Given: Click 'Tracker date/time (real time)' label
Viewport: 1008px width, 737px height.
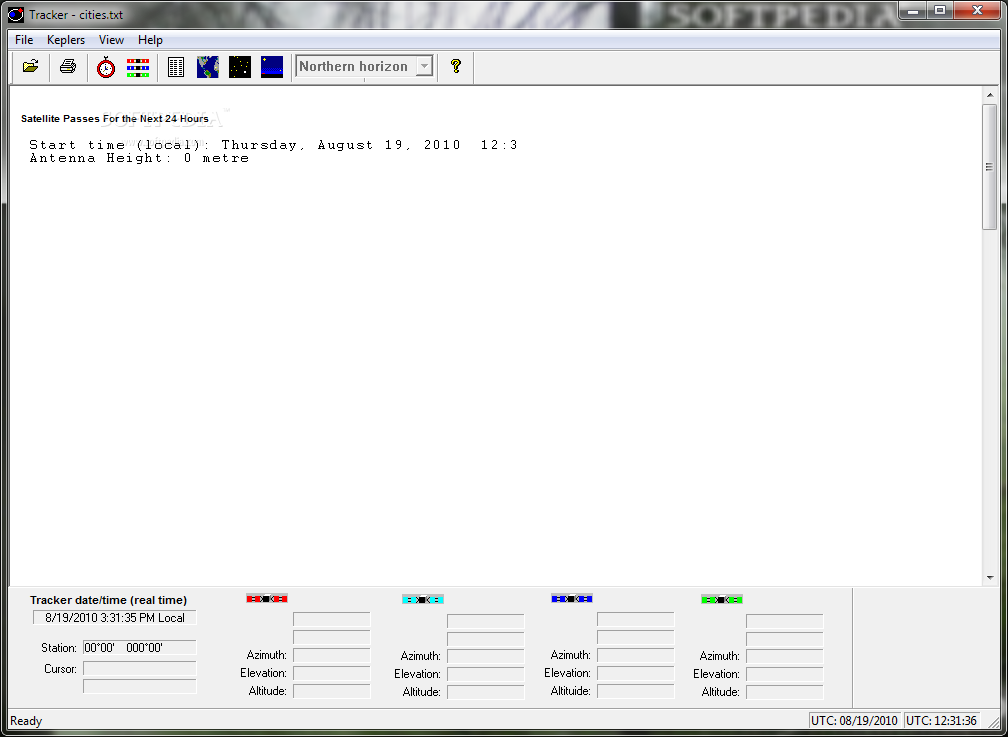Looking at the screenshot, I should (x=109, y=600).
